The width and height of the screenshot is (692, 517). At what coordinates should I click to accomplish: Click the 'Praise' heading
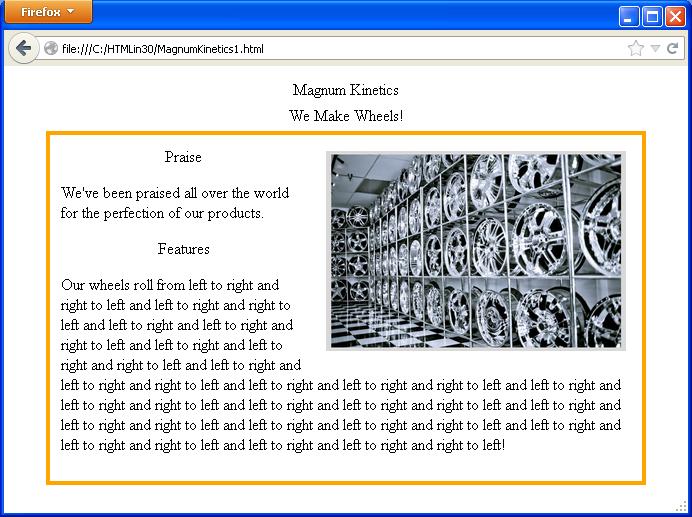pos(183,157)
